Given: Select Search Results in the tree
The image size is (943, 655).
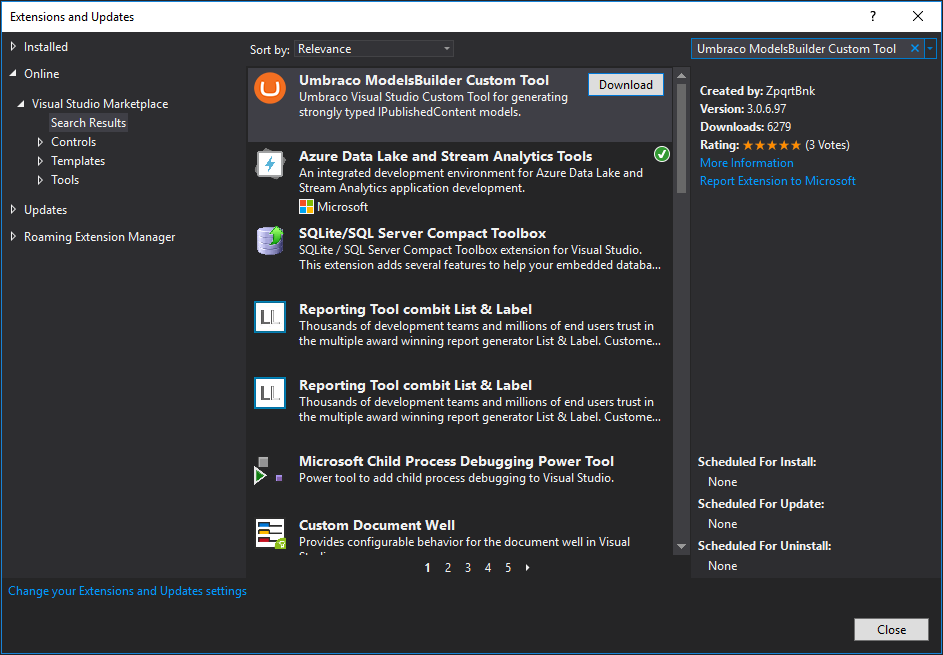Looking at the screenshot, I should 88,123.
